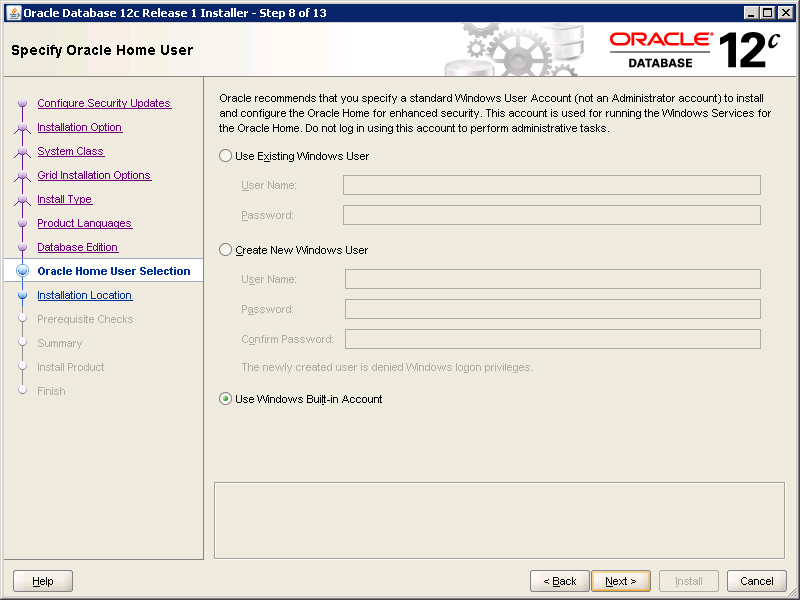Screen dimensions: 800x600
Task: Click existing user Password field
Action: (552, 215)
